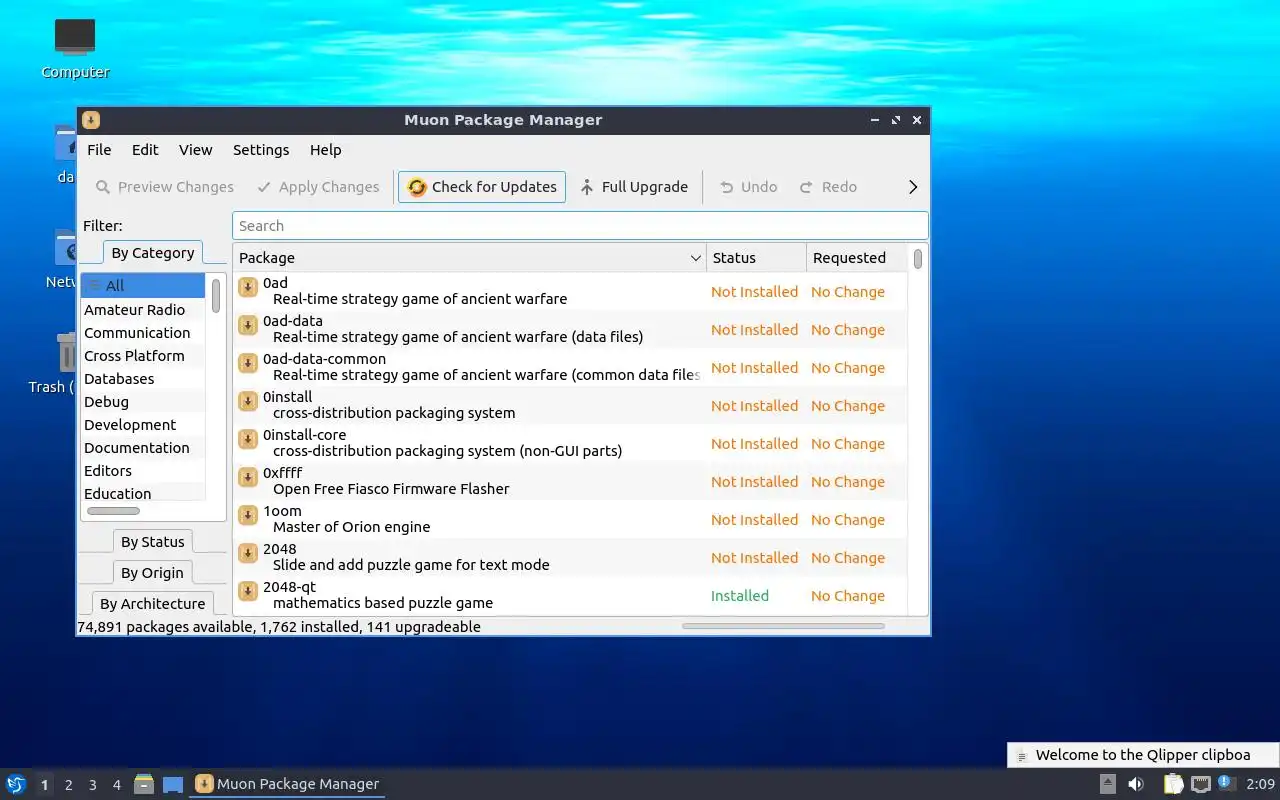Click the Open Free Fiasco Firmware Flasher text
1280x800 pixels.
coord(391,489)
